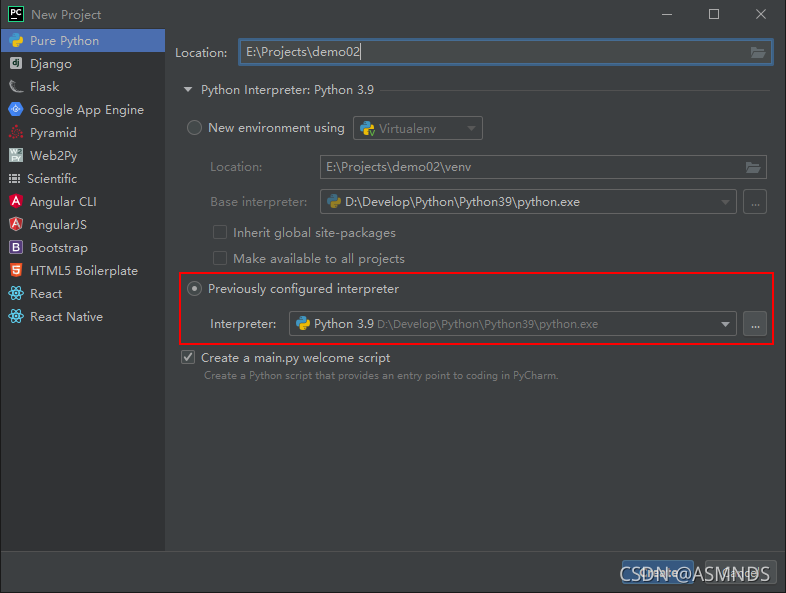Choose the Angular CLI icon
The width and height of the screenshot is (786, 593).
click(16, 202)
